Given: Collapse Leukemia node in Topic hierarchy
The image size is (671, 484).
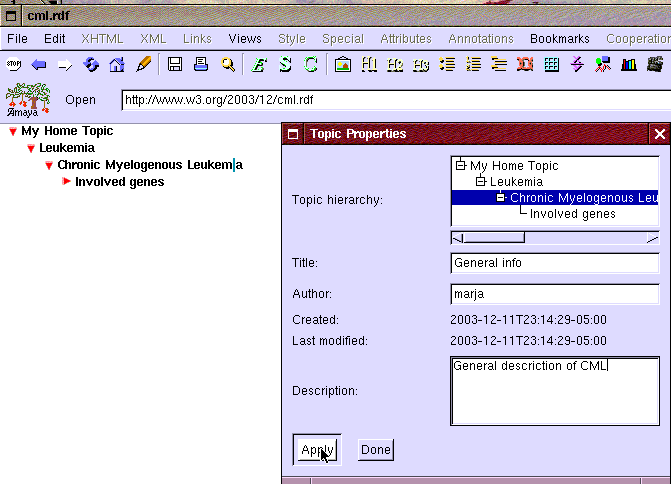Looking at the screenshot, I should point(480,182).
